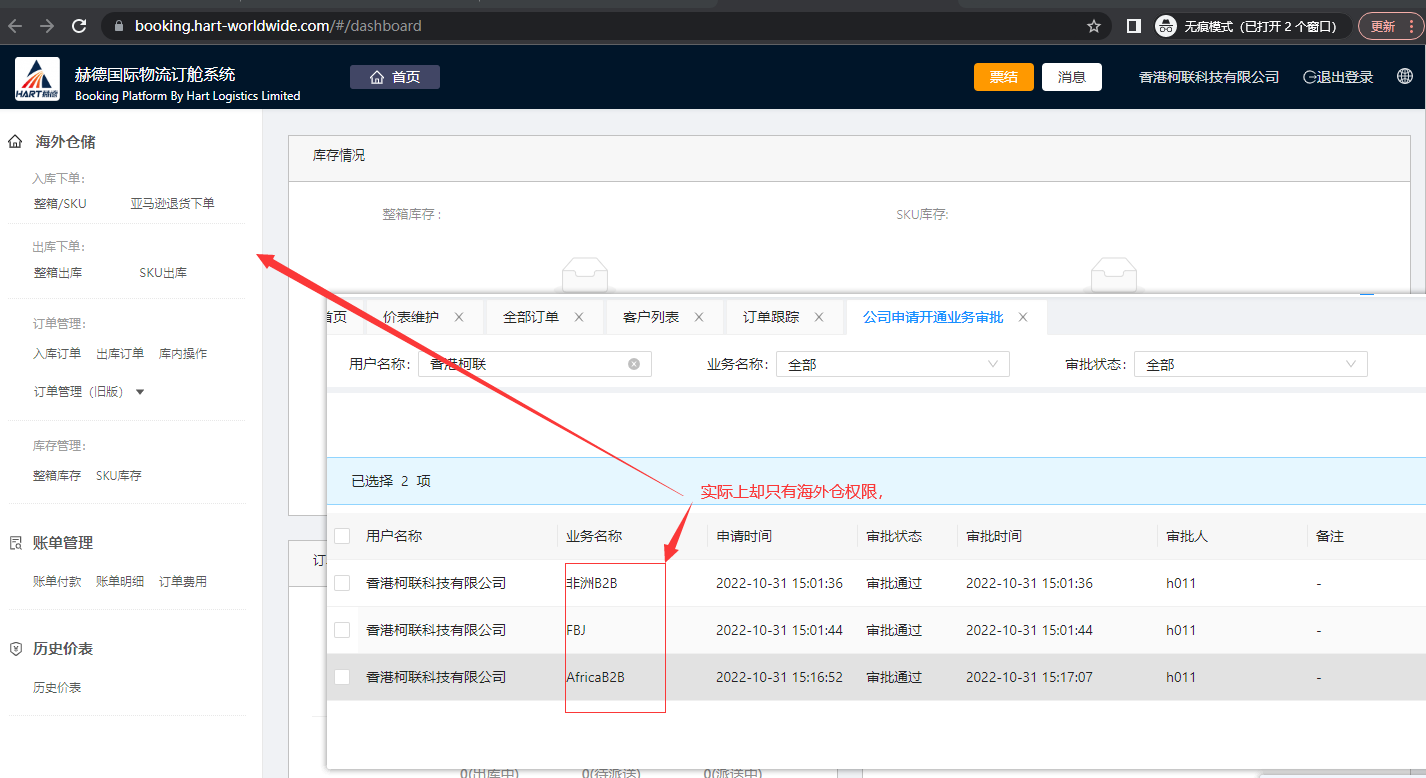Image resolution: width=1426 pixels, height=778 pixels.
Task: Tick the select-all checkbox in table header
Action: coord(342,536)
